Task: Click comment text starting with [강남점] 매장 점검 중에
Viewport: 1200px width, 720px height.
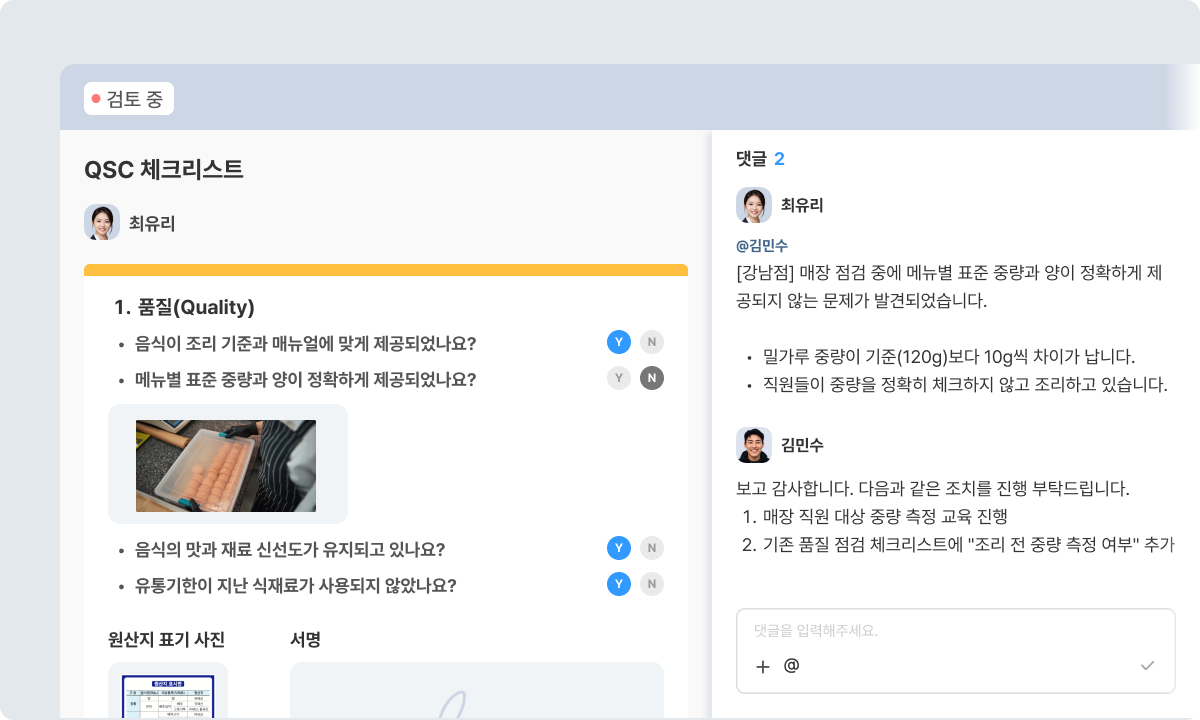Action: [x=948, y=286]
